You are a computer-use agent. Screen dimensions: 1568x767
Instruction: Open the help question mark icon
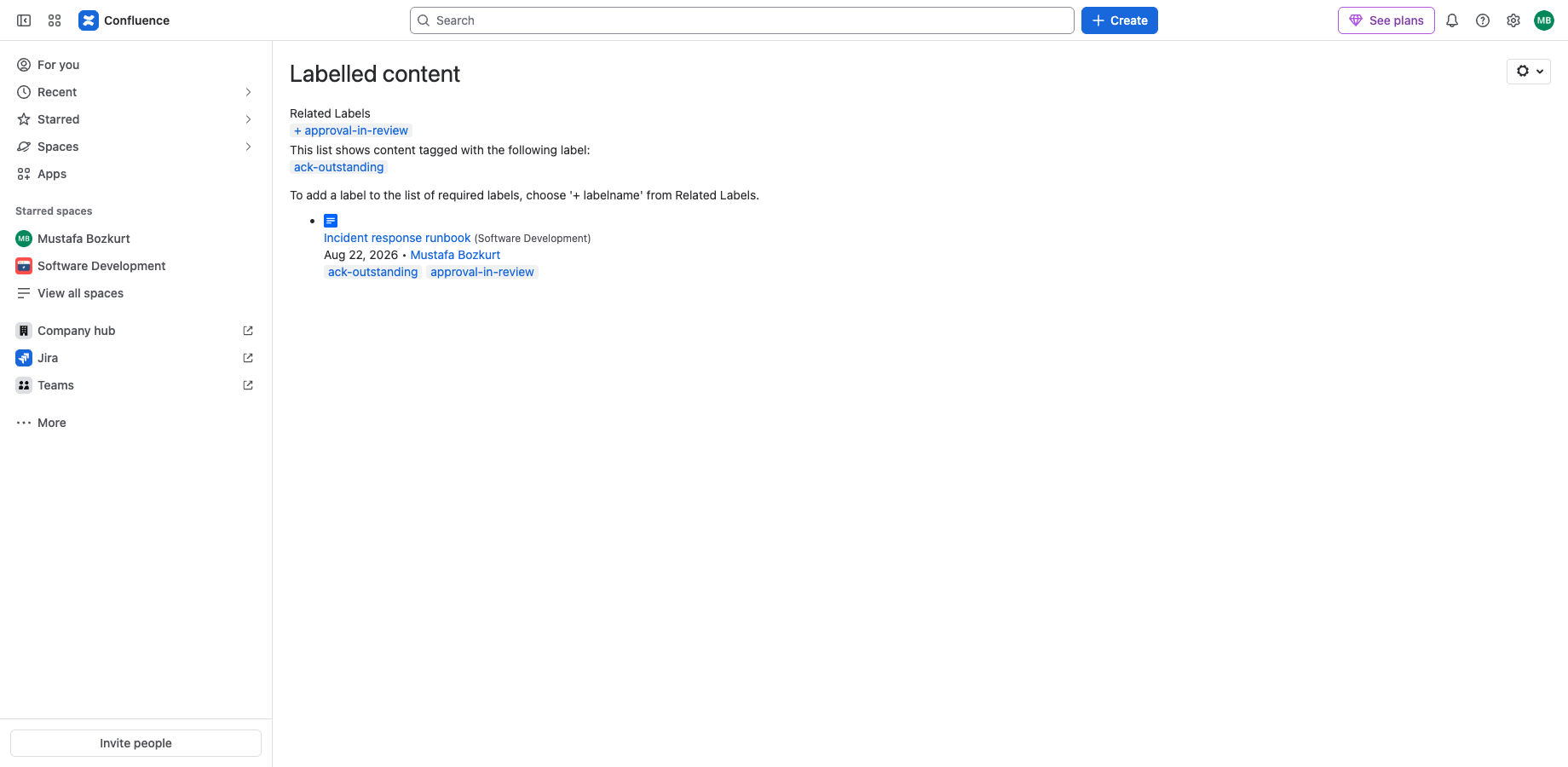click(1483, 20)
